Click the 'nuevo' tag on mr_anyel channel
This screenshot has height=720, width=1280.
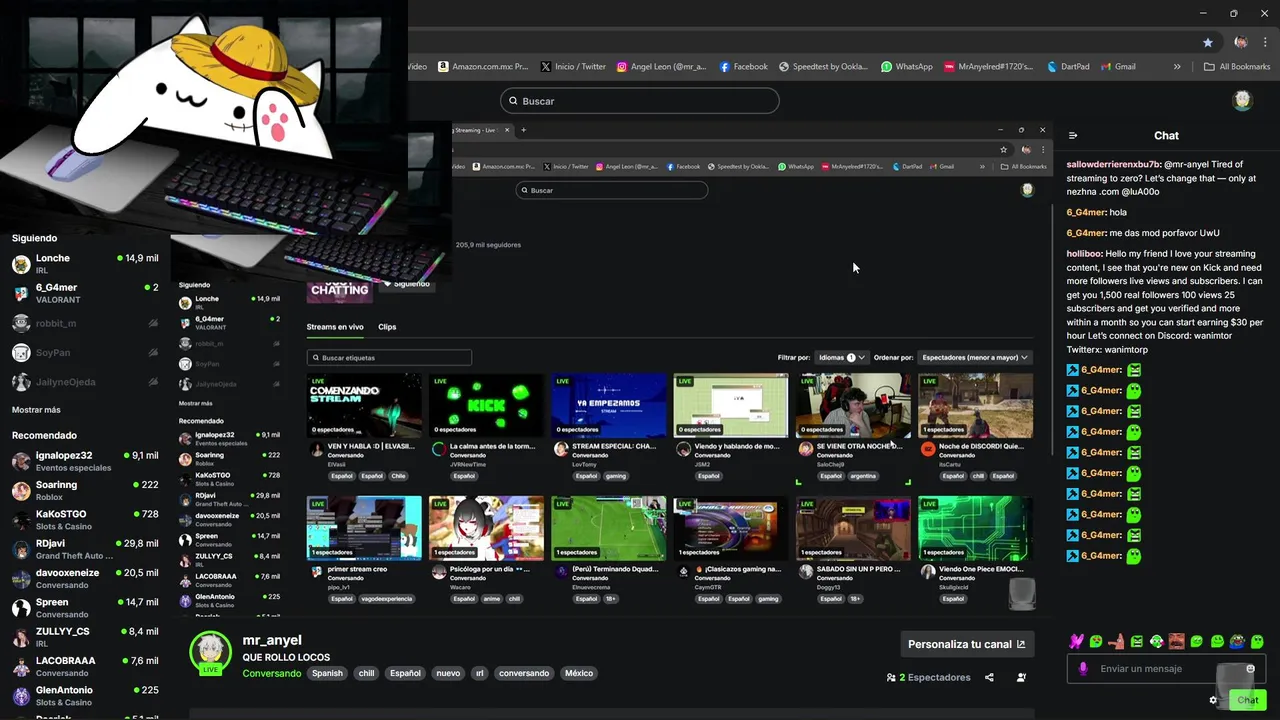[448, 673]
